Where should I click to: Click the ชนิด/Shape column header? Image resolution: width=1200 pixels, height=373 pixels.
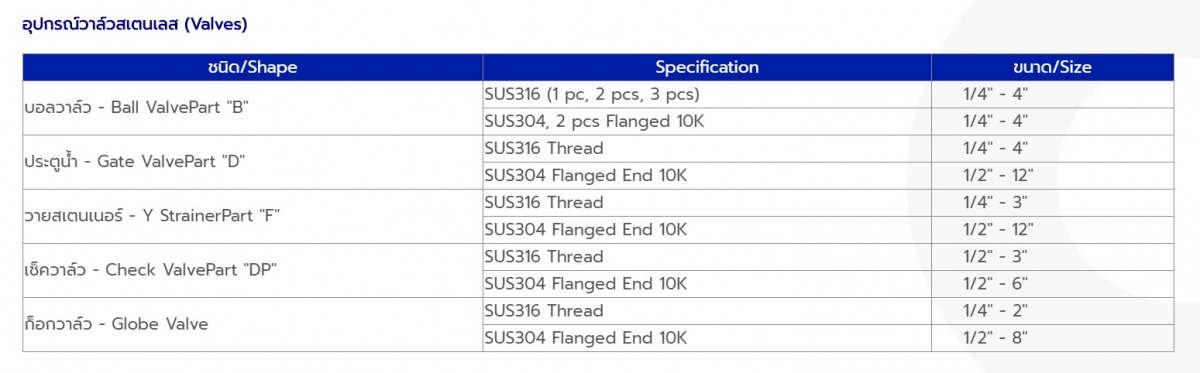click(x=253, y=68)
